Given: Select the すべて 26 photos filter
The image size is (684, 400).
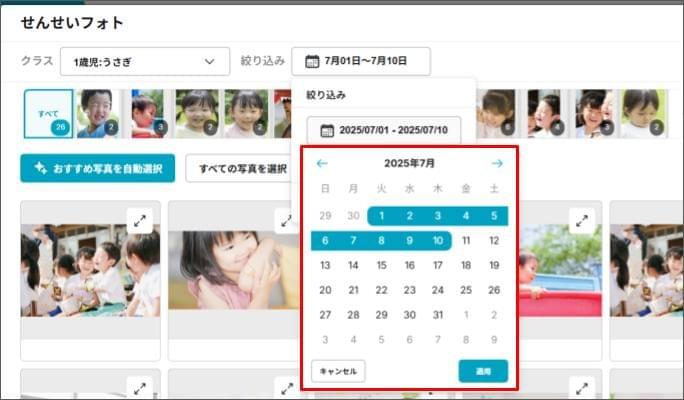Looking at the screenshot, I should 48,114.
